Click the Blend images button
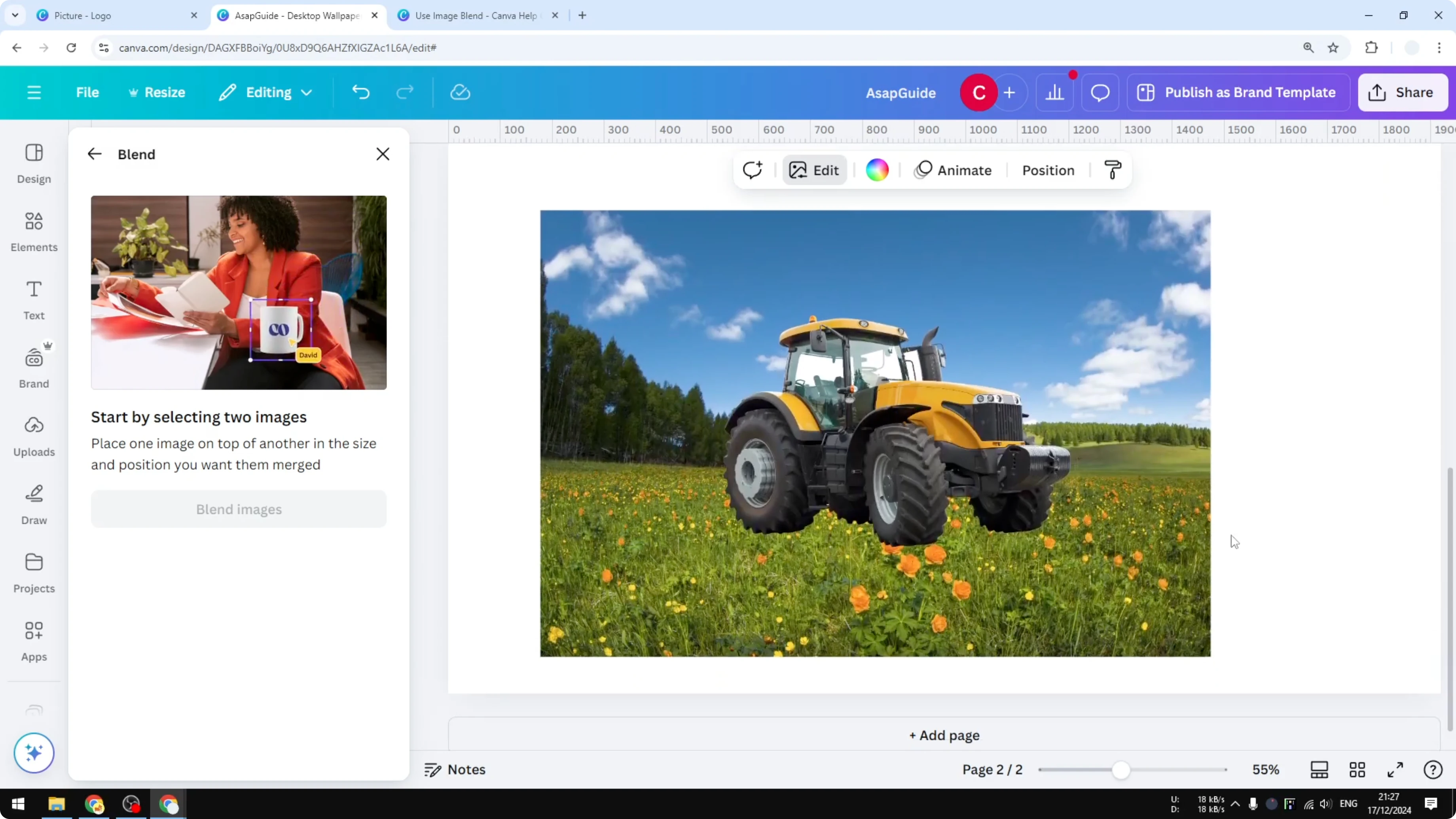The width and height of the screenshot is (1456, 819). pyautogui.click(x=239, y=509)
